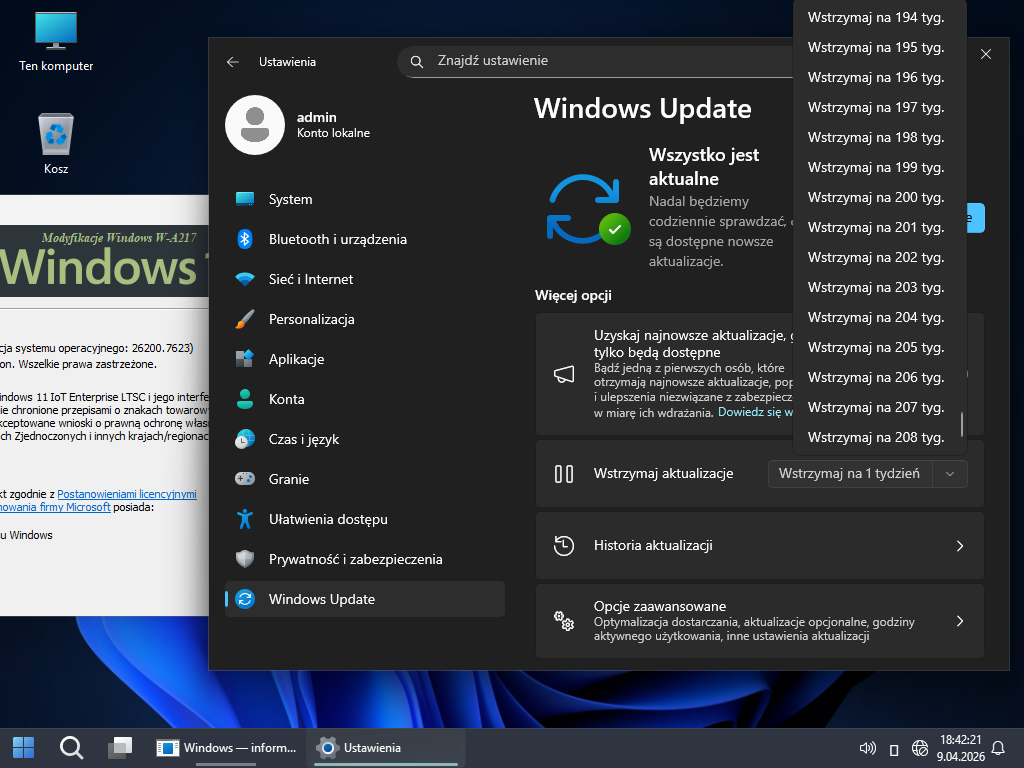Screen dimensions: 1024x768
Task: Open the Windows Start menu
Action: pos(23,747)
